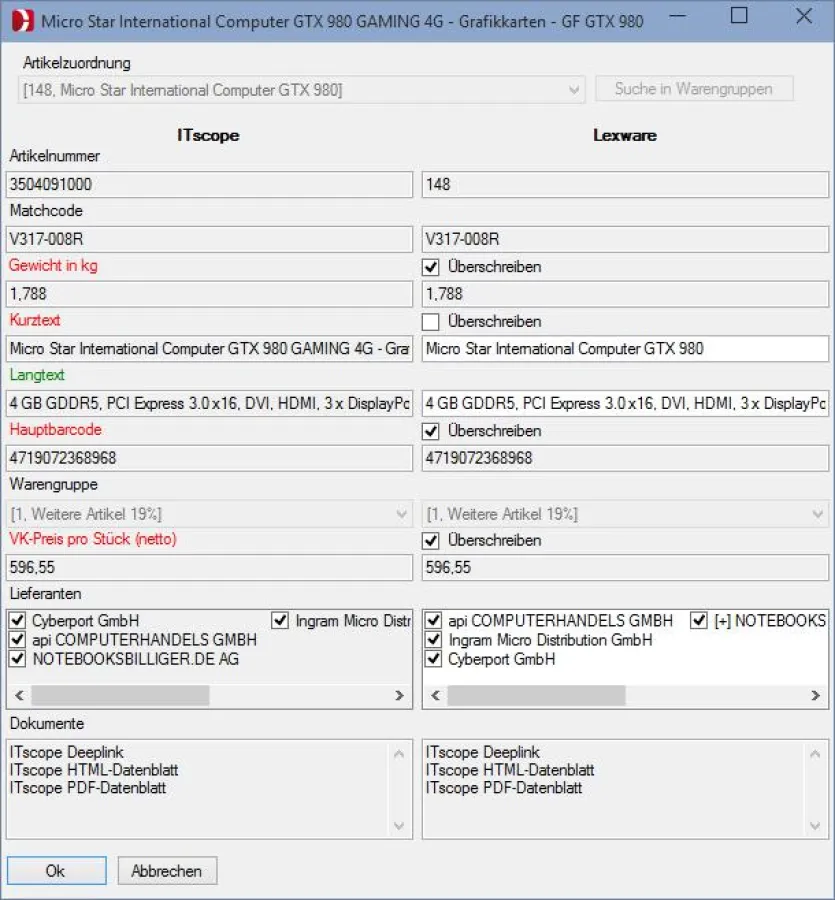Click the Suche in Warengruppen button
This screenshot has height=900, width=835.
pyautogui.click(x=694, y=88)
